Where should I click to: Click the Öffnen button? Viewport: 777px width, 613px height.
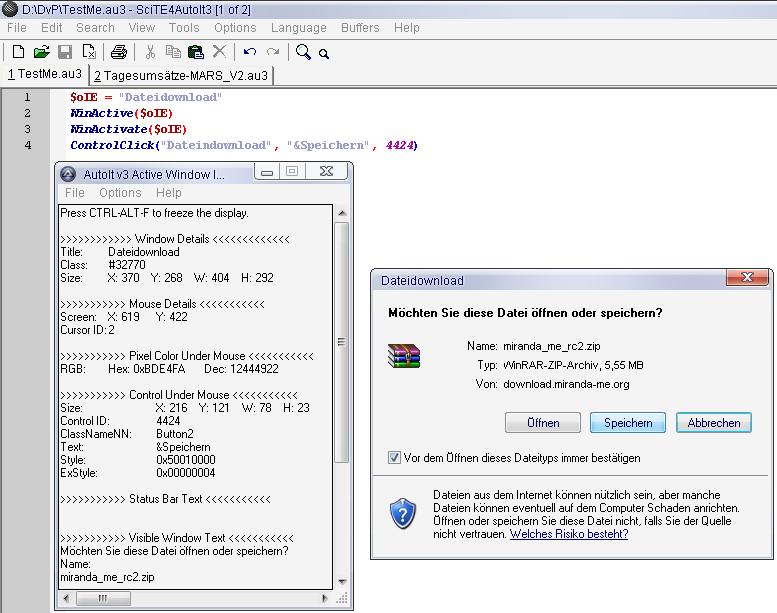point(543,423)
